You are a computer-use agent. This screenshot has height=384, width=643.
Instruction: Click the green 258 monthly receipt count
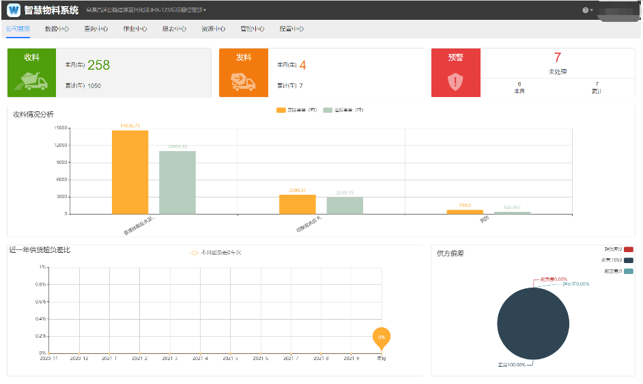(x=98, y=65)
